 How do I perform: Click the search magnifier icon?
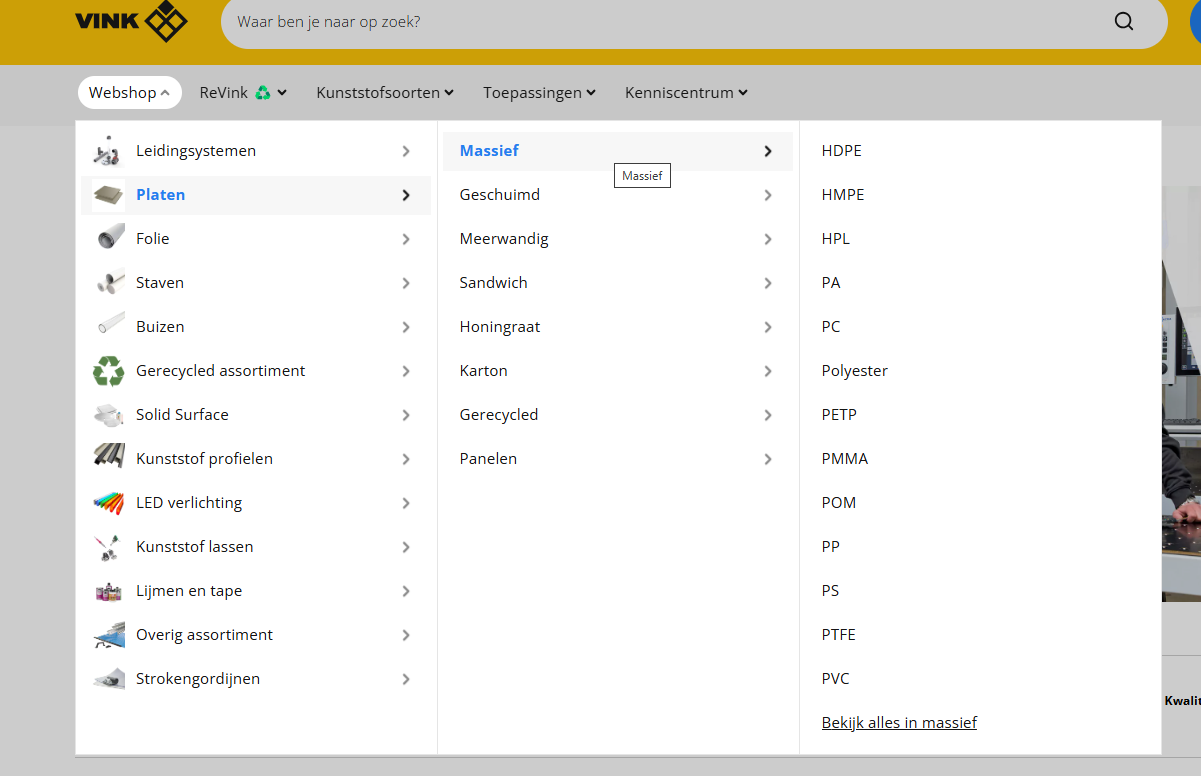pos(1124,22)
